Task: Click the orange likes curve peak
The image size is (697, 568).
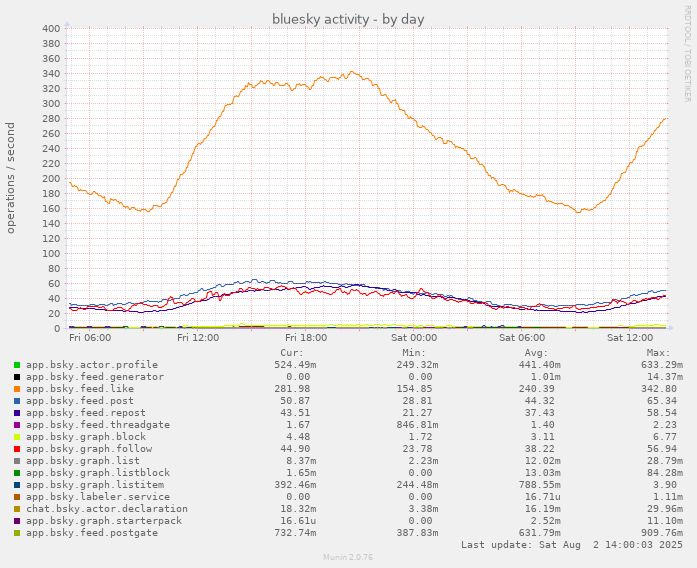Action: point(352,72)
